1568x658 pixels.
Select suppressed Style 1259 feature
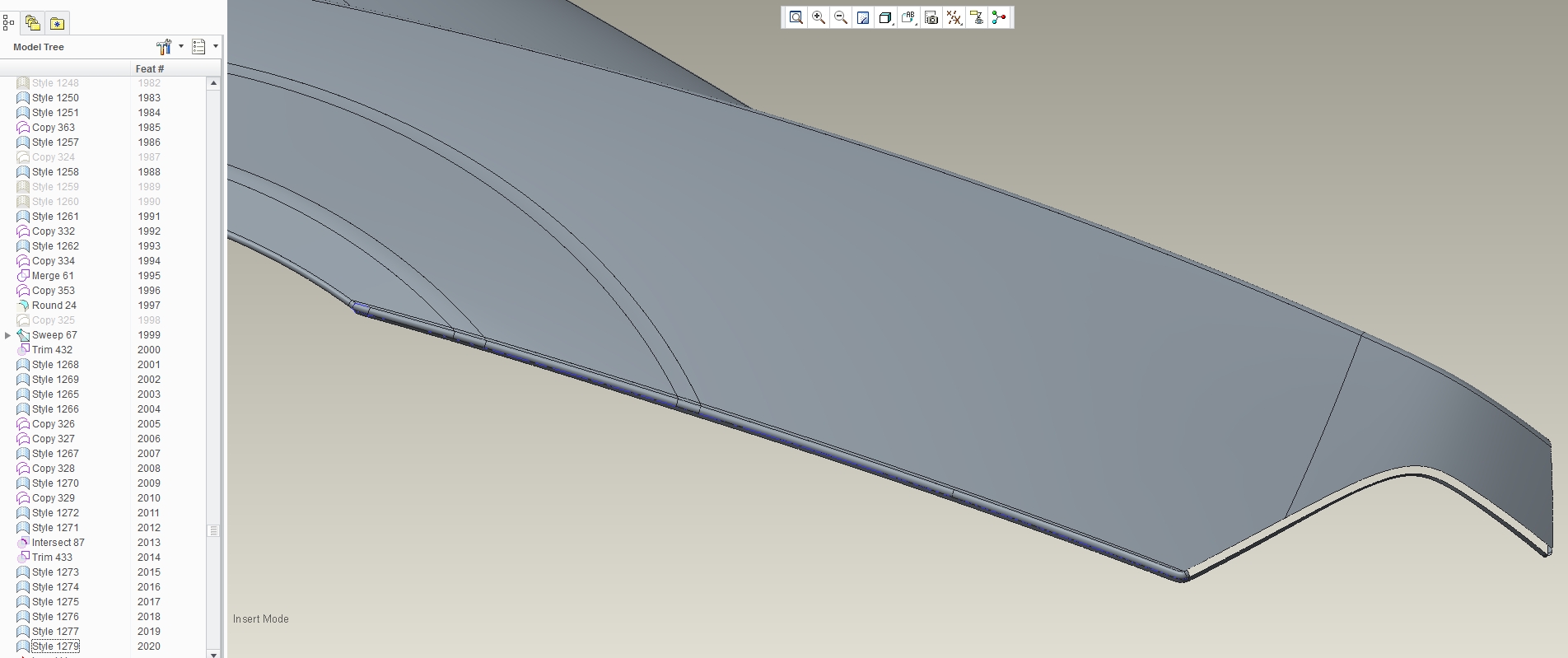55,187
